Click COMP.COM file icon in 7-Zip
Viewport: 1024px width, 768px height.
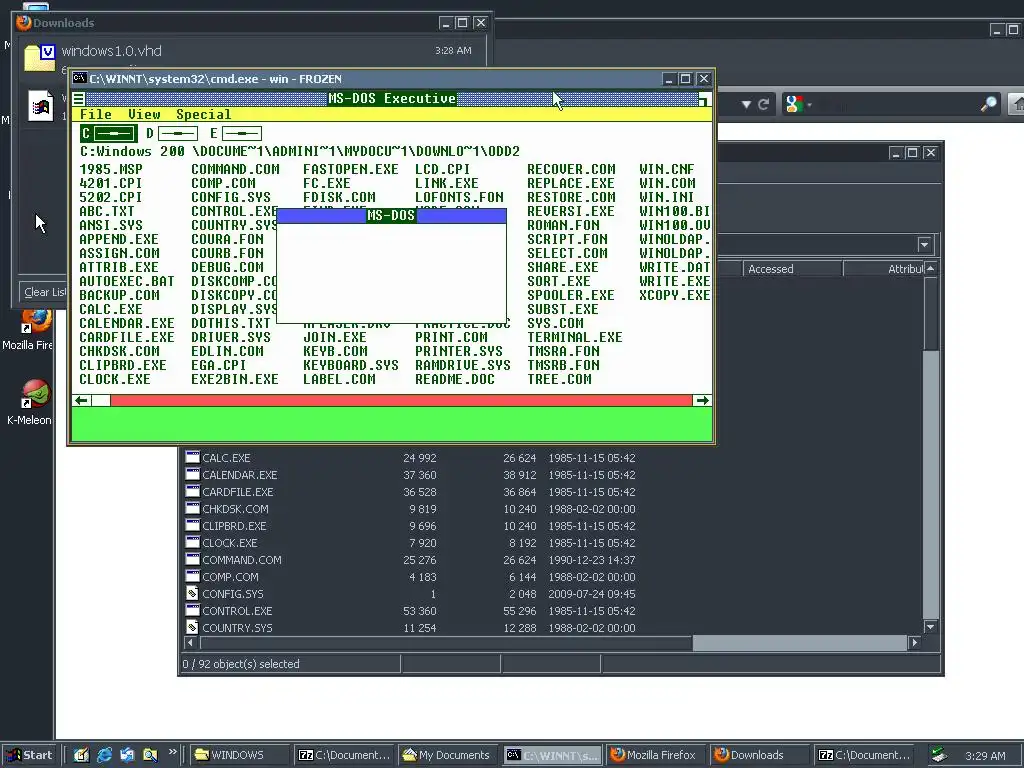(192, 576)
